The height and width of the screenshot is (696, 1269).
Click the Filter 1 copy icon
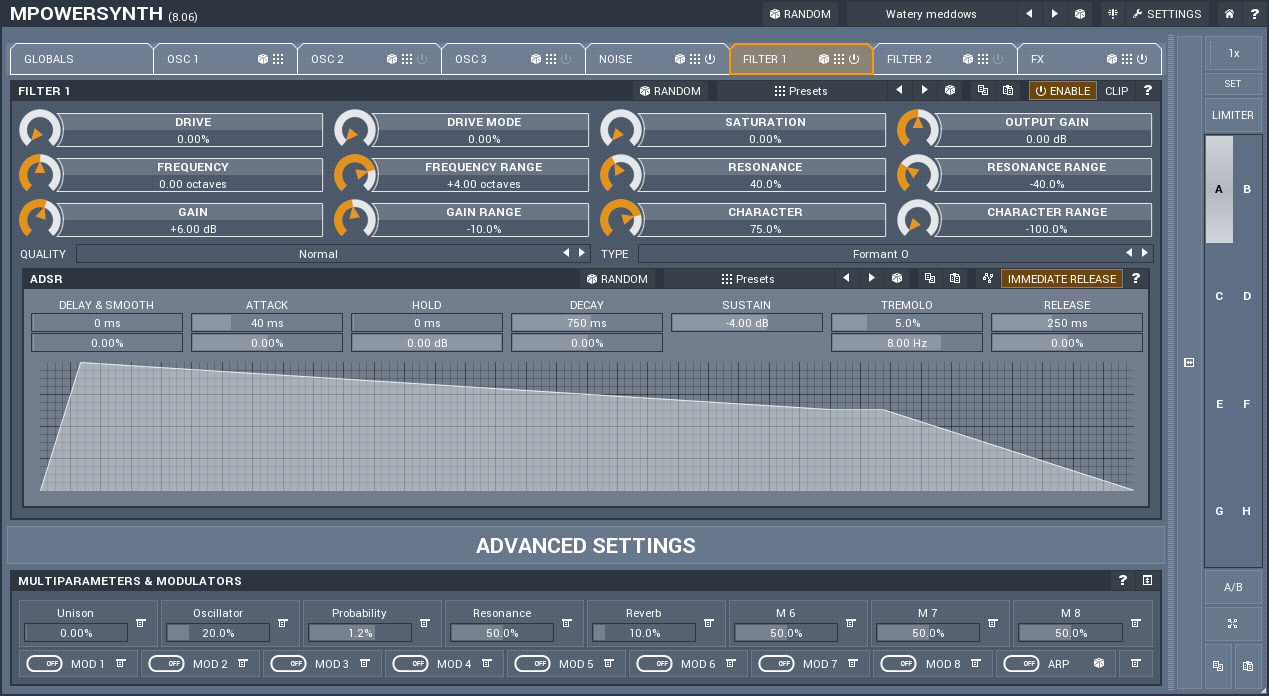[983, 90]
